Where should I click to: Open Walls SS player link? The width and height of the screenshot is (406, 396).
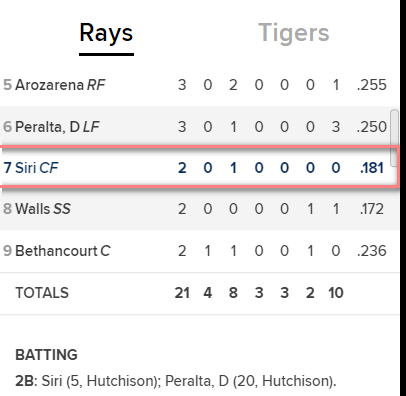pyautogui.click(x=43, y=209)
